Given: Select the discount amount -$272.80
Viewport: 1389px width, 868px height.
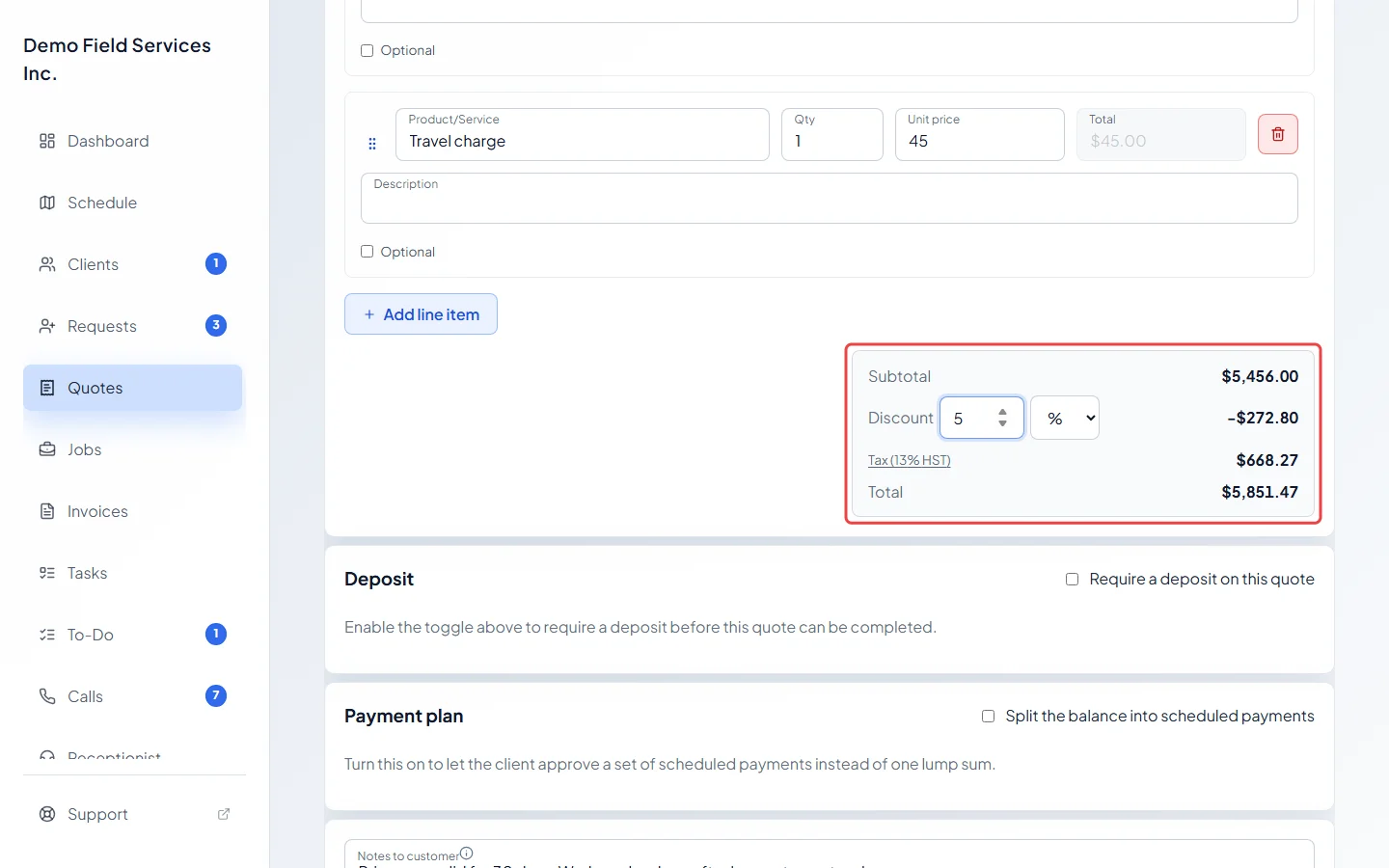Looking at the screenshot, I should point(1263,418).
